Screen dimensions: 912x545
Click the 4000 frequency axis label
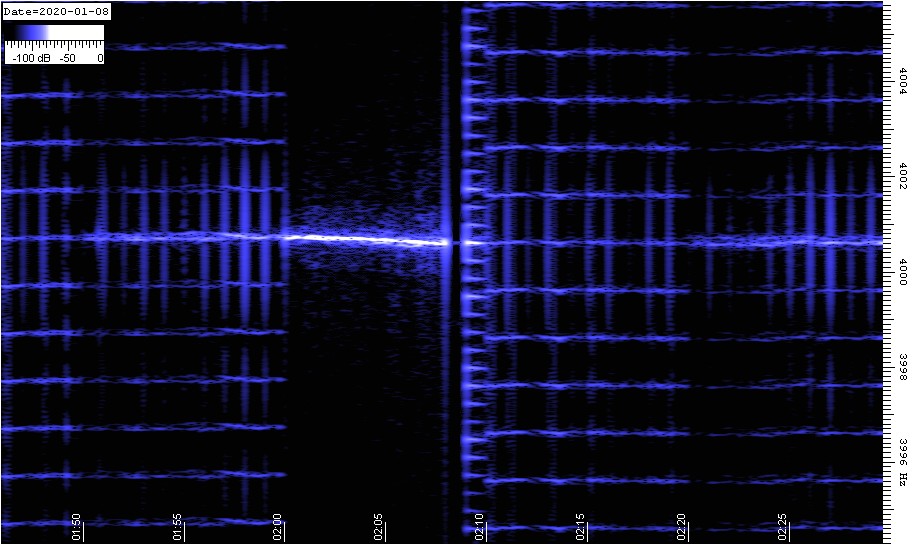pyautogui.click(x=903, y=272)
